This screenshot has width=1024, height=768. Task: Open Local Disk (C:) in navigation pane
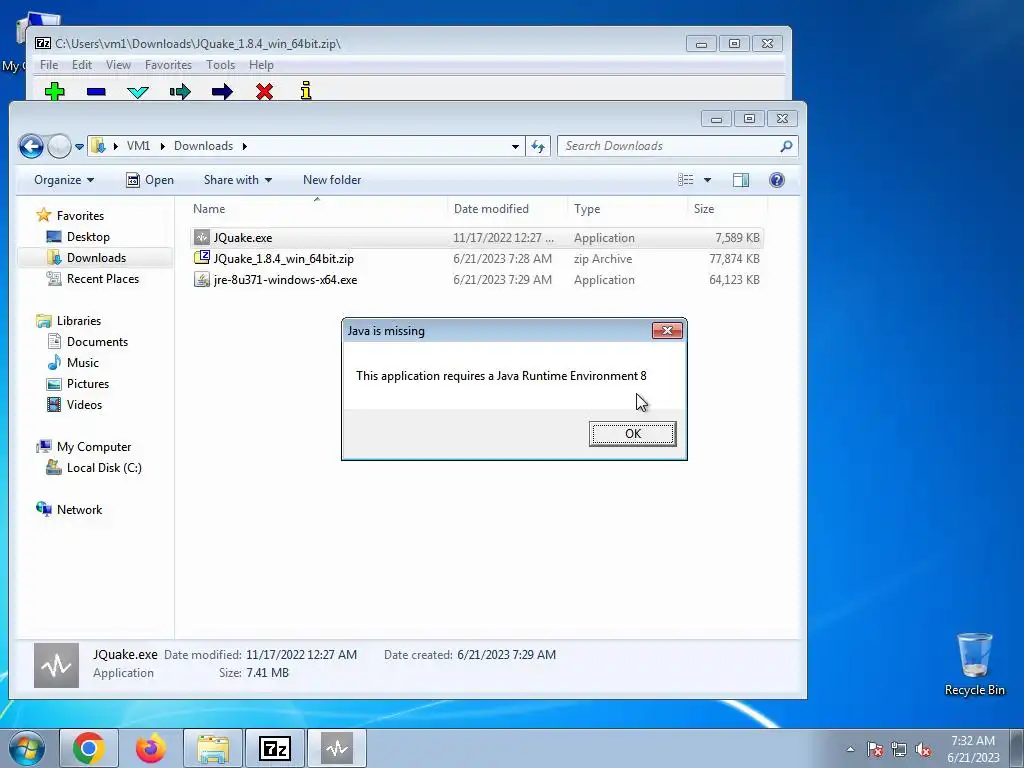104,468
